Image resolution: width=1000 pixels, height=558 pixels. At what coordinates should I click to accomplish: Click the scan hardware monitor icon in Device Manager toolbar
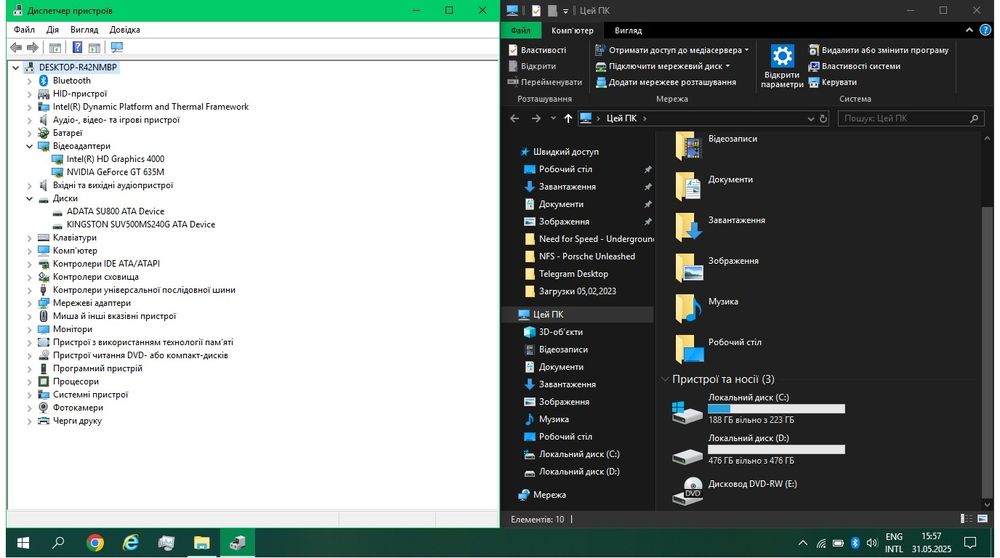coord(117,47)
